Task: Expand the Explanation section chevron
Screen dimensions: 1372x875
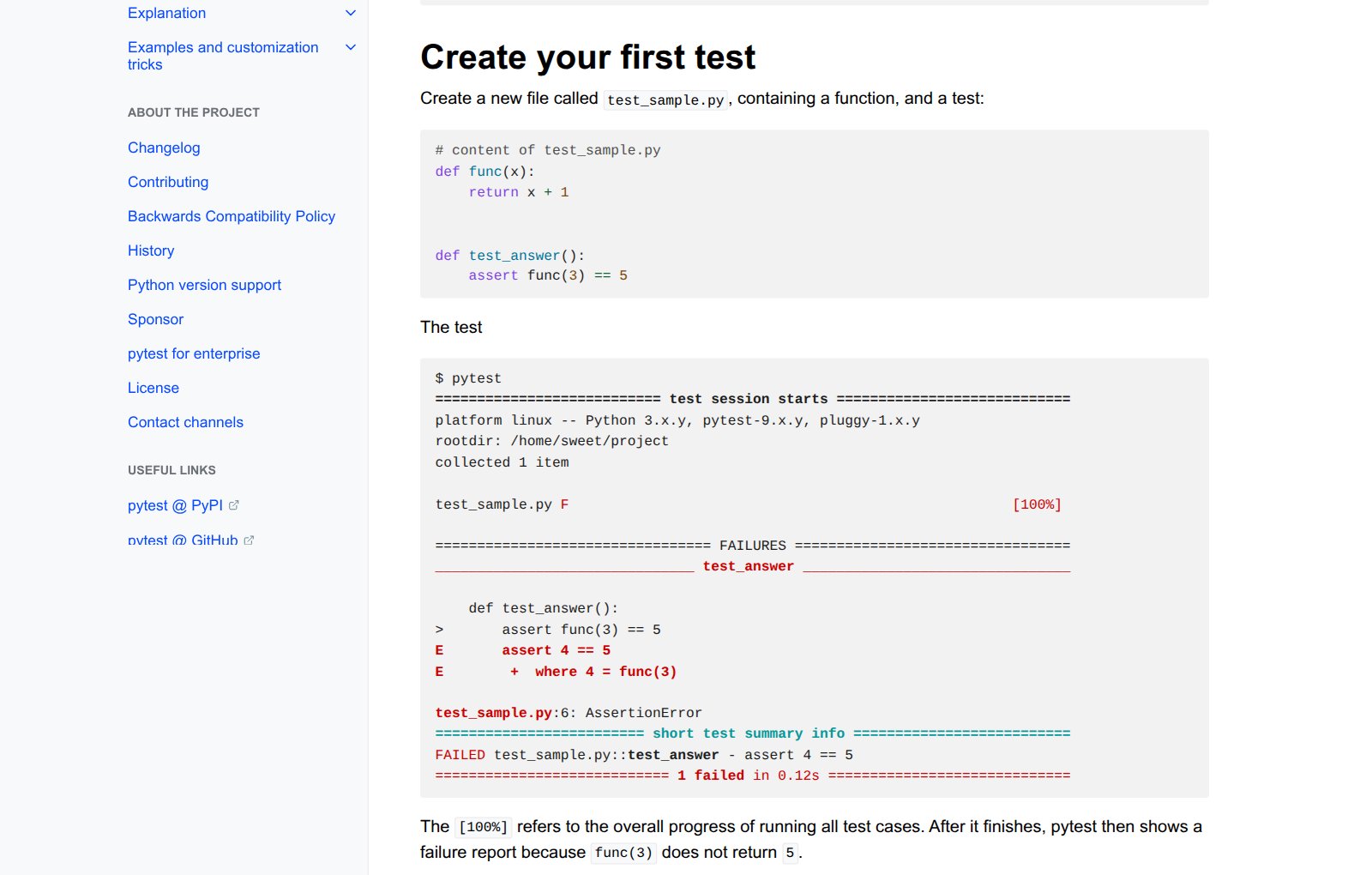Action: click(350, 13)
